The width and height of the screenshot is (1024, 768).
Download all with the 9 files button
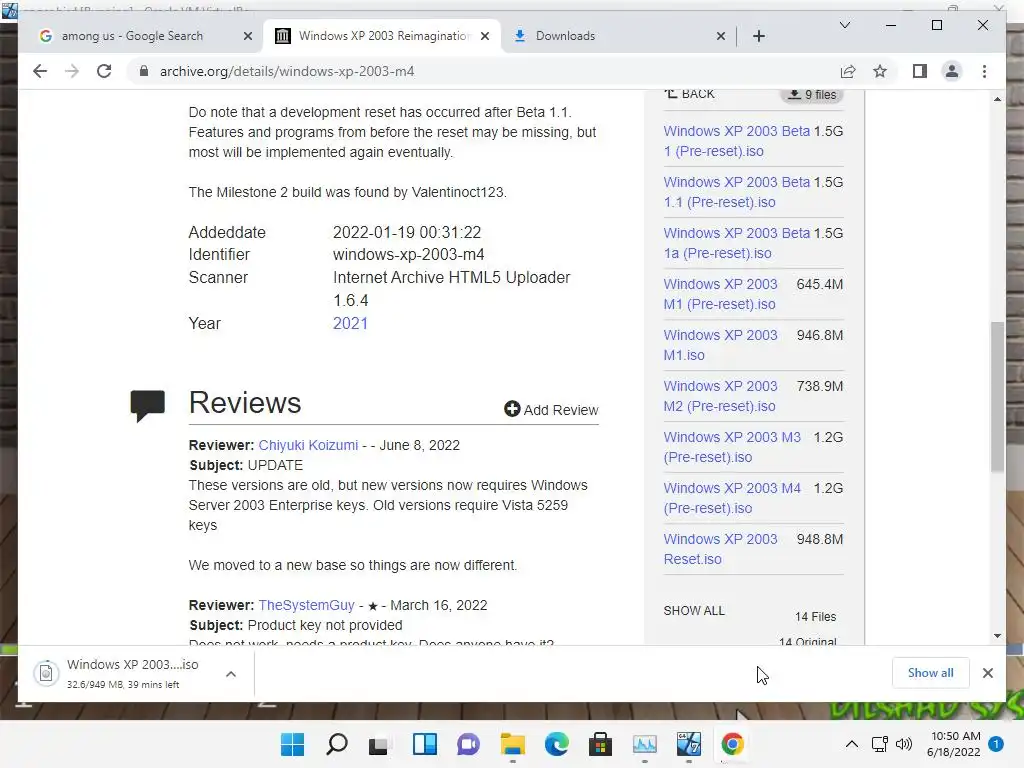[812, 95]
